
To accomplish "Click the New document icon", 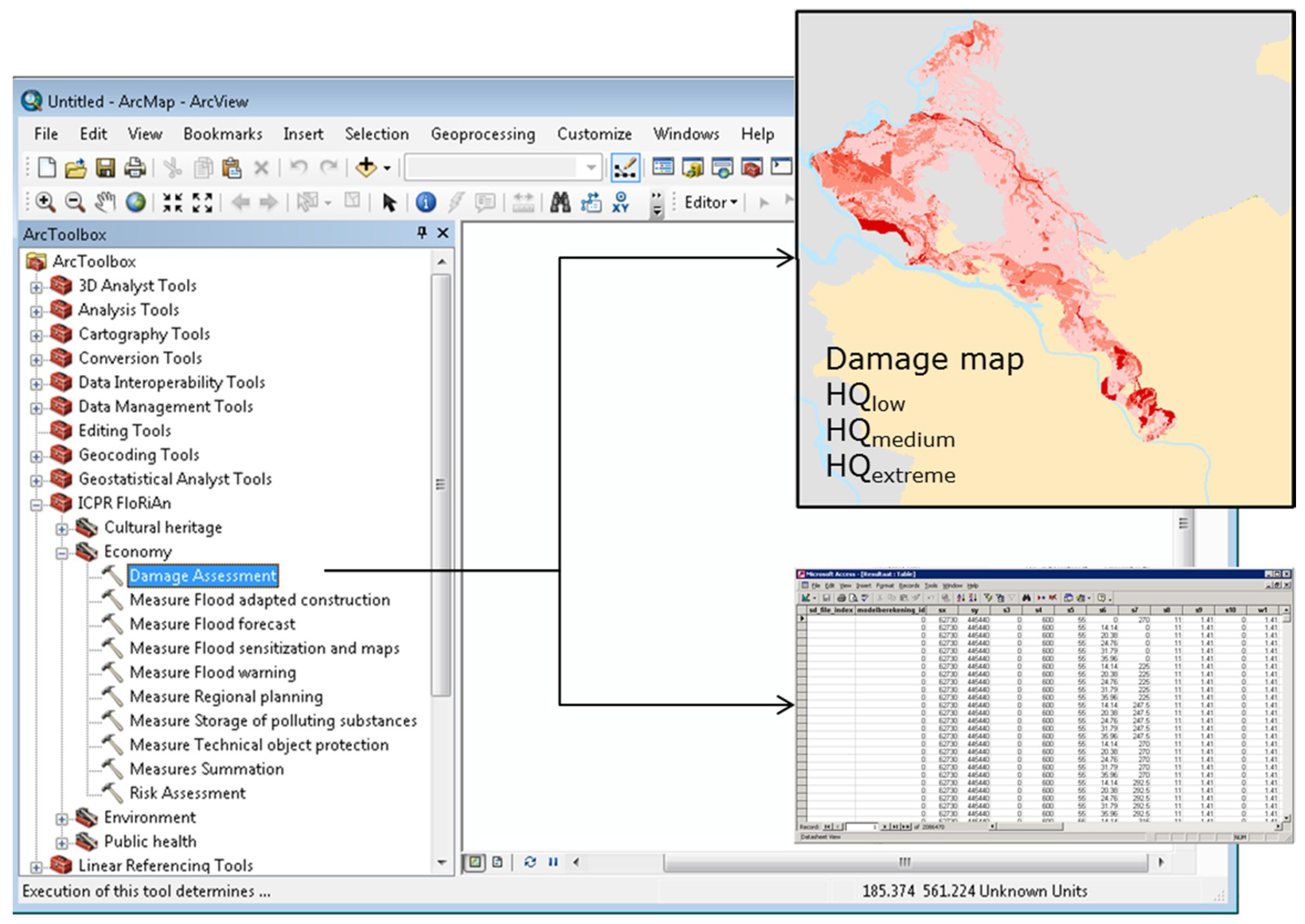I will pos(47,168).
